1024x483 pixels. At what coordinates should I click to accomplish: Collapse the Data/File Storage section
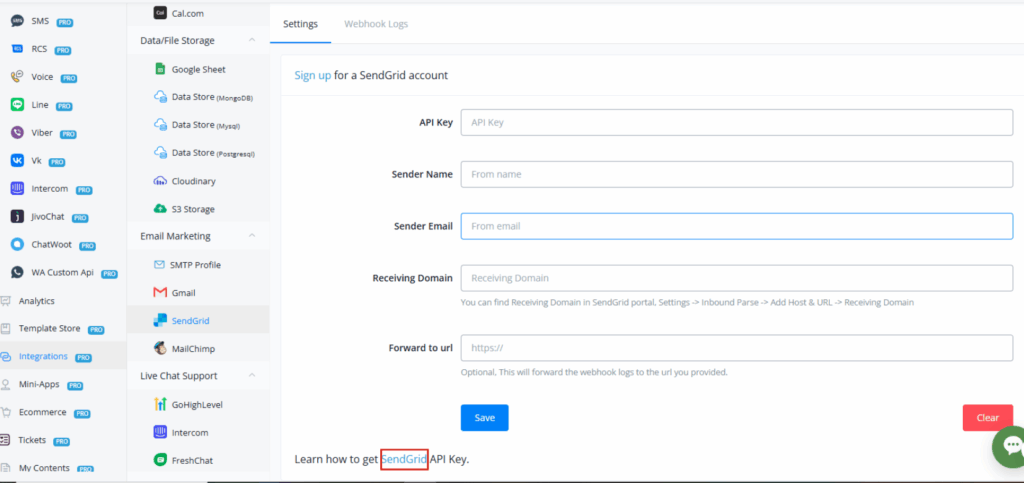point(251,40)
